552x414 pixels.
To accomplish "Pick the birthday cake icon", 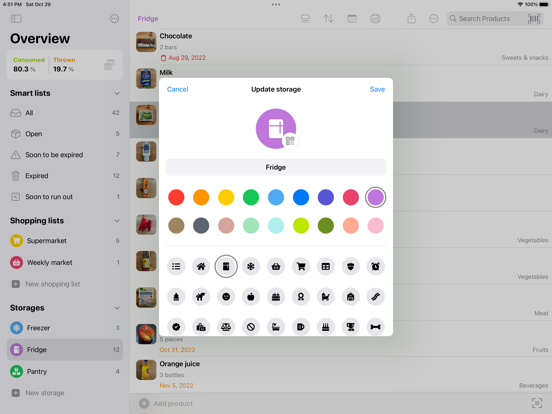I will coord(326,327).
